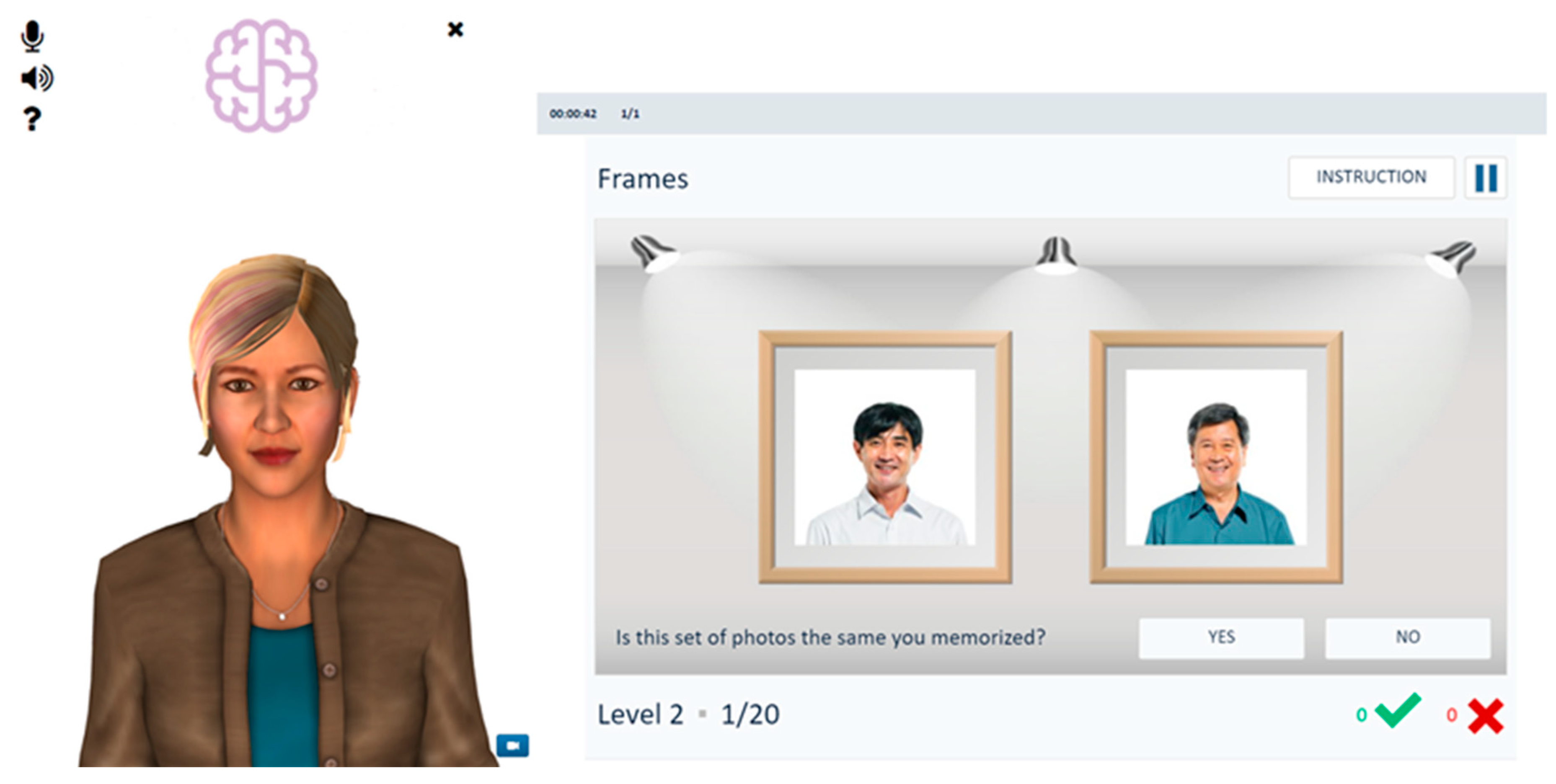Click the 1/1 session counter
1556x784 pixels.
pos(630,113)
